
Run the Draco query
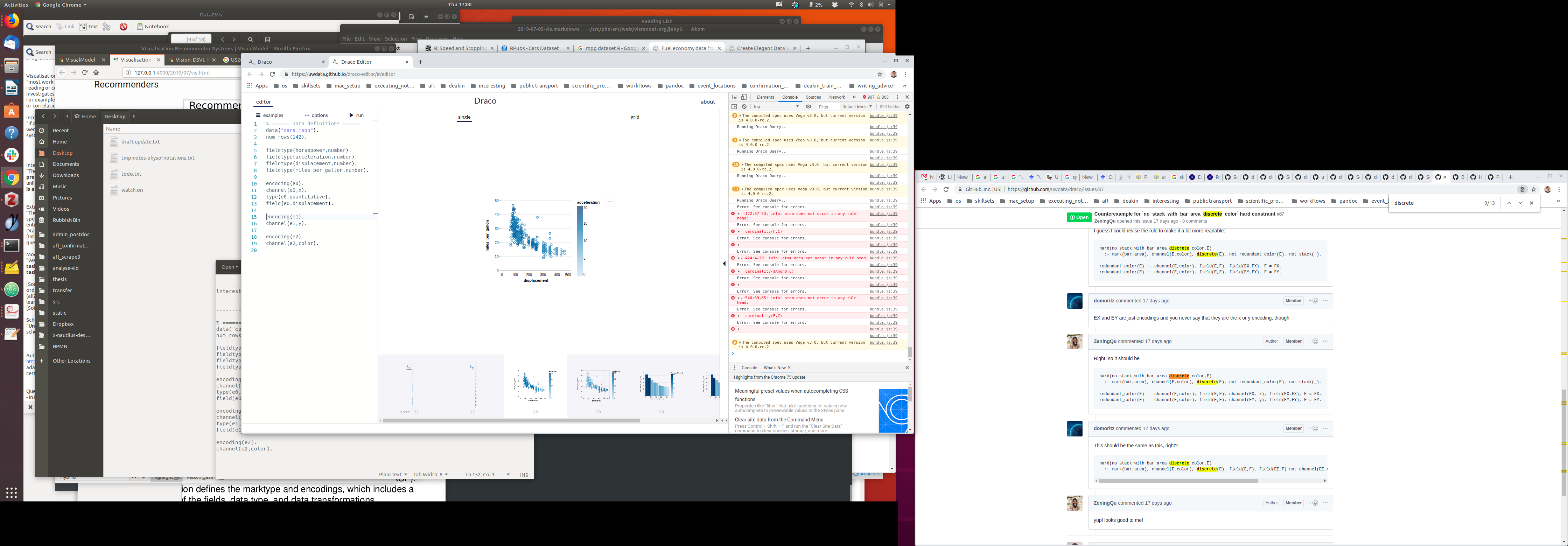pos(357,115)
